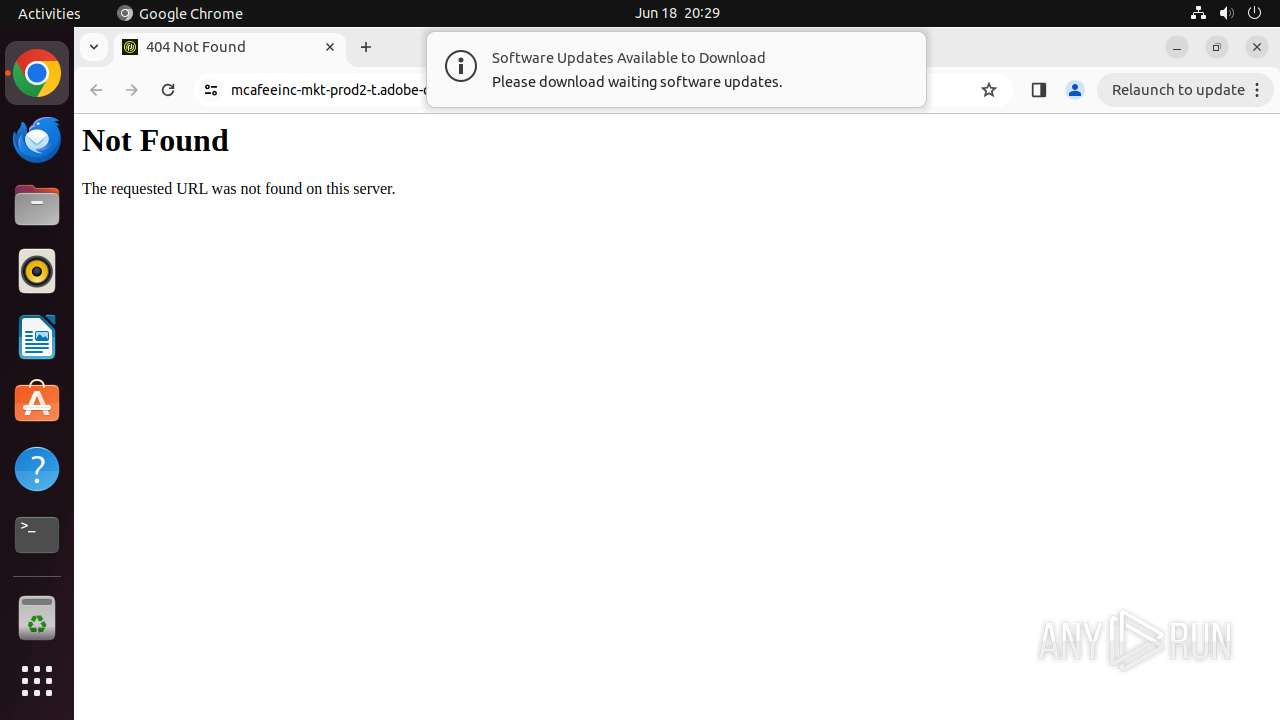Click the Software Updates Available notification
The image size is (1280, 720).
point(676,69)
